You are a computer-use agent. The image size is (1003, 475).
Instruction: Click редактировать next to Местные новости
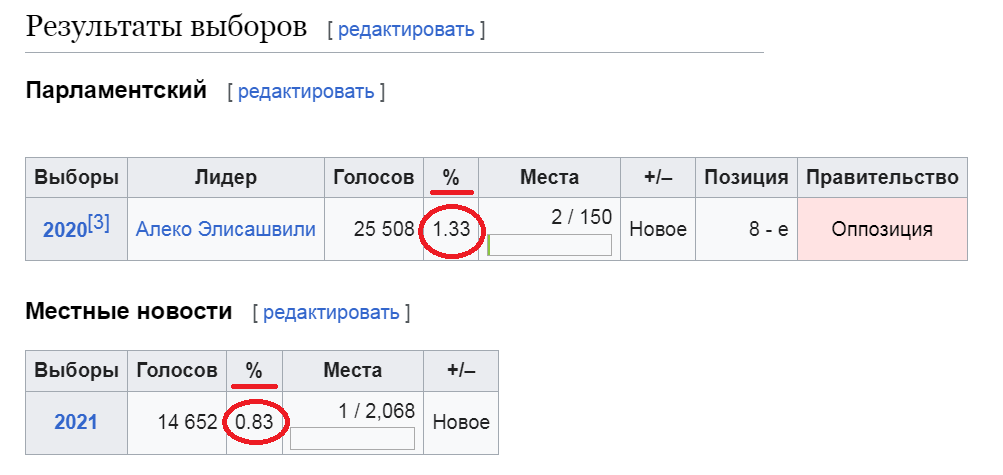(331, 313)
